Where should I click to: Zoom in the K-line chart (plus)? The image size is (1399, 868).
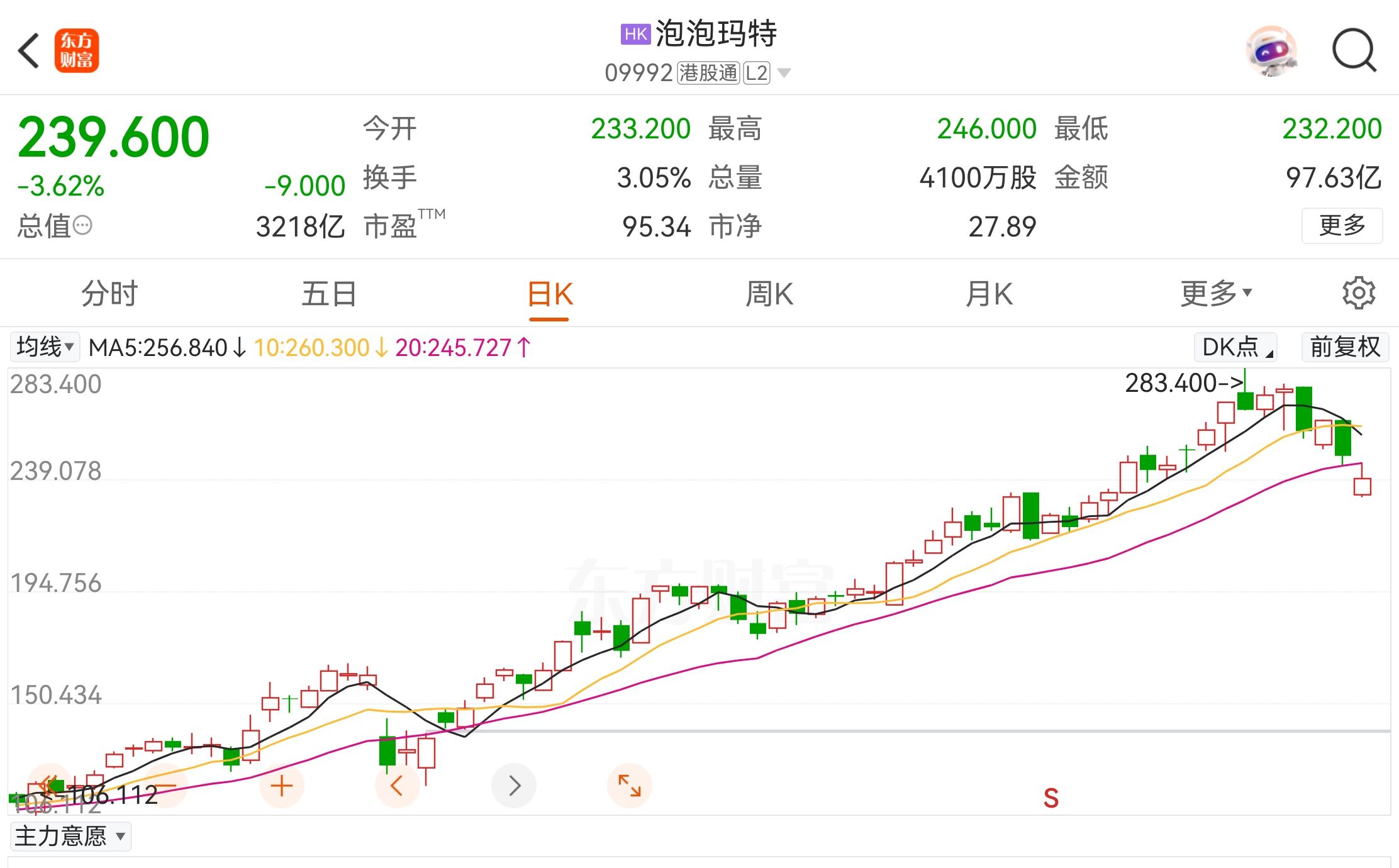(x=282, y=786)
